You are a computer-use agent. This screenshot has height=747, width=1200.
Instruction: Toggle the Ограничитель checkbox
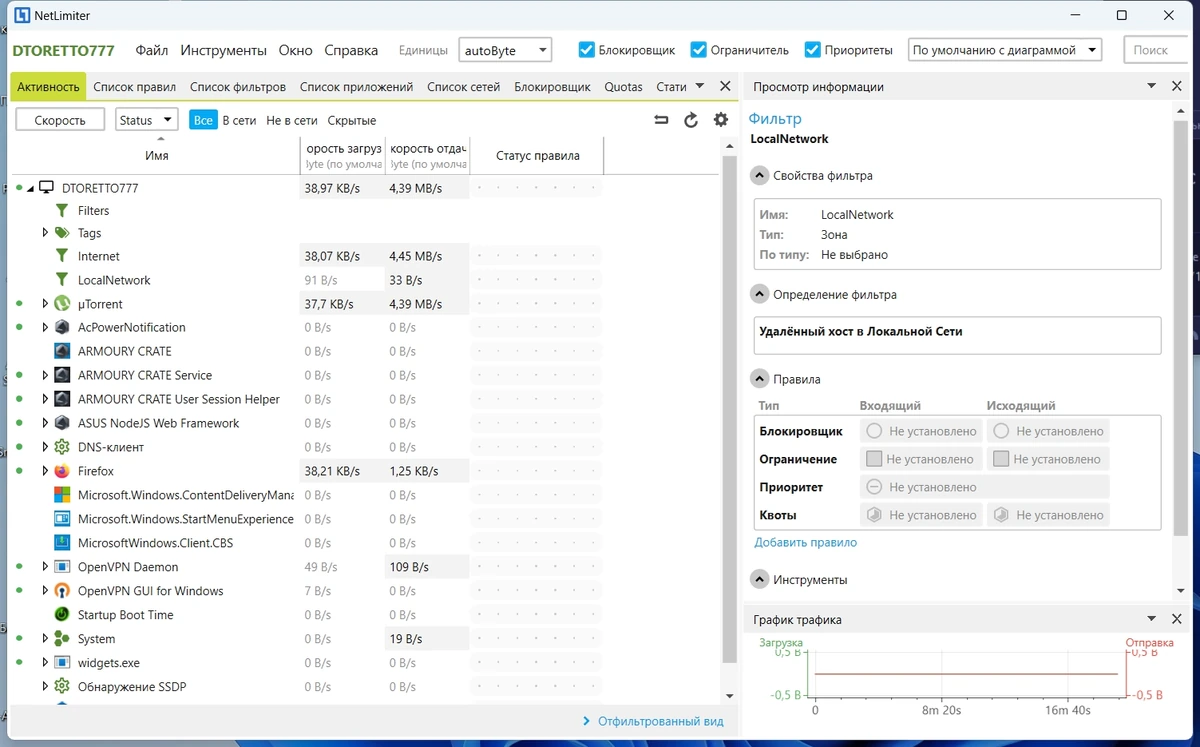coord(700,49)
